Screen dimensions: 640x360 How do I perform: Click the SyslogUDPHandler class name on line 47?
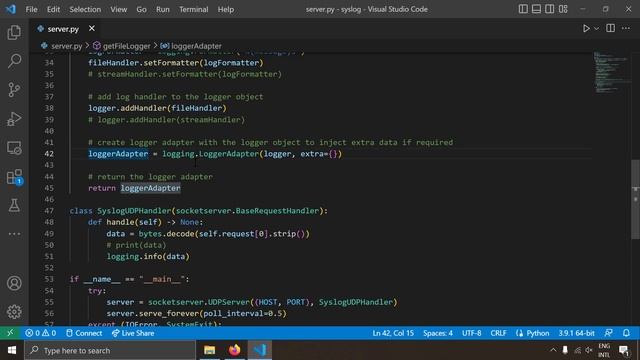point(134,211)
